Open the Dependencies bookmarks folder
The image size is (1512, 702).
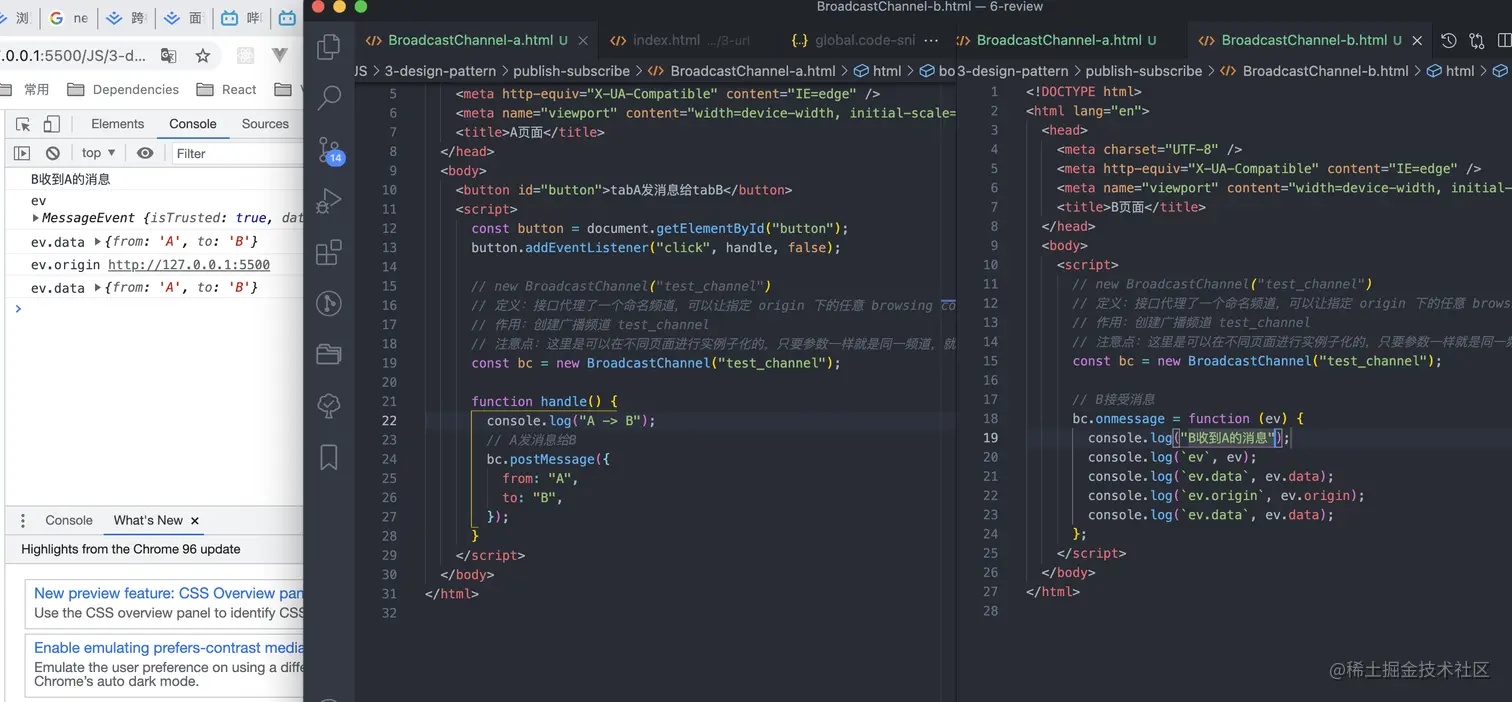click(x=123, y=90)
